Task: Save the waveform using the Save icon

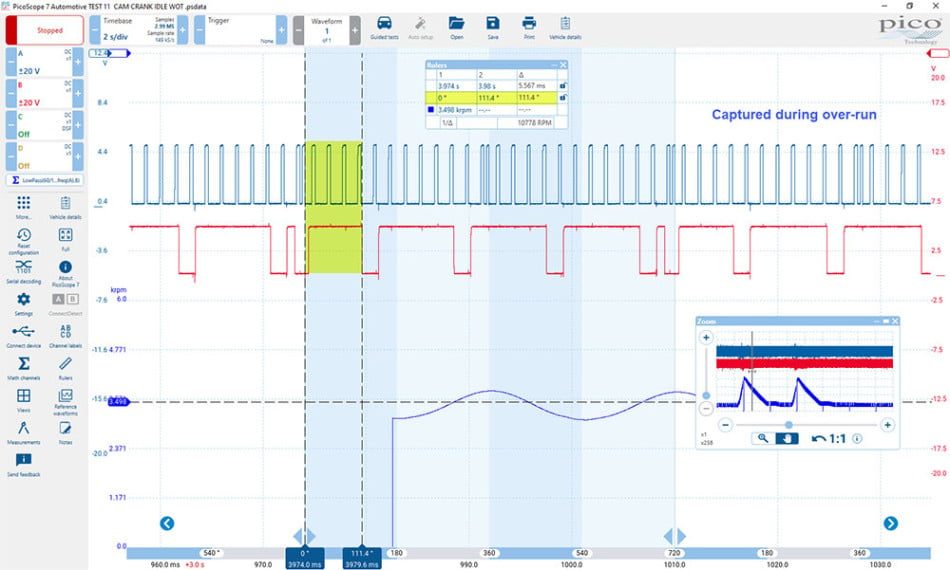Action: click(x=493, y=28)
